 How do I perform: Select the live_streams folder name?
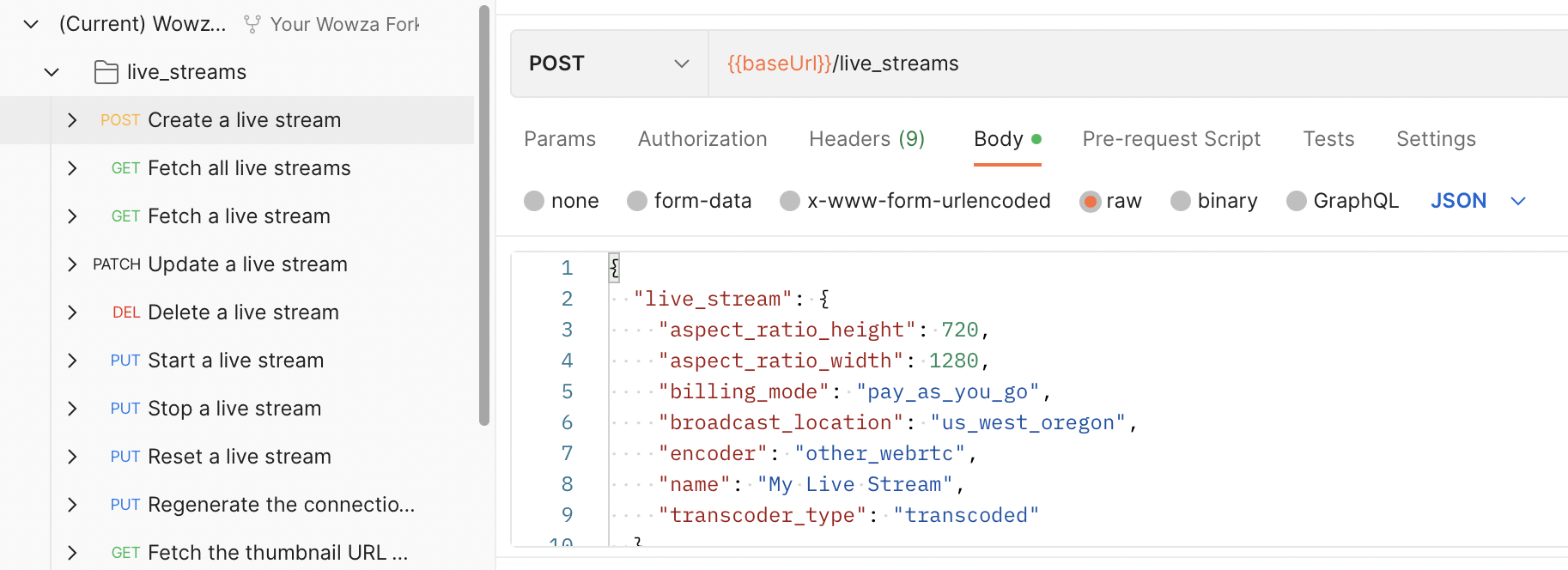186,72
